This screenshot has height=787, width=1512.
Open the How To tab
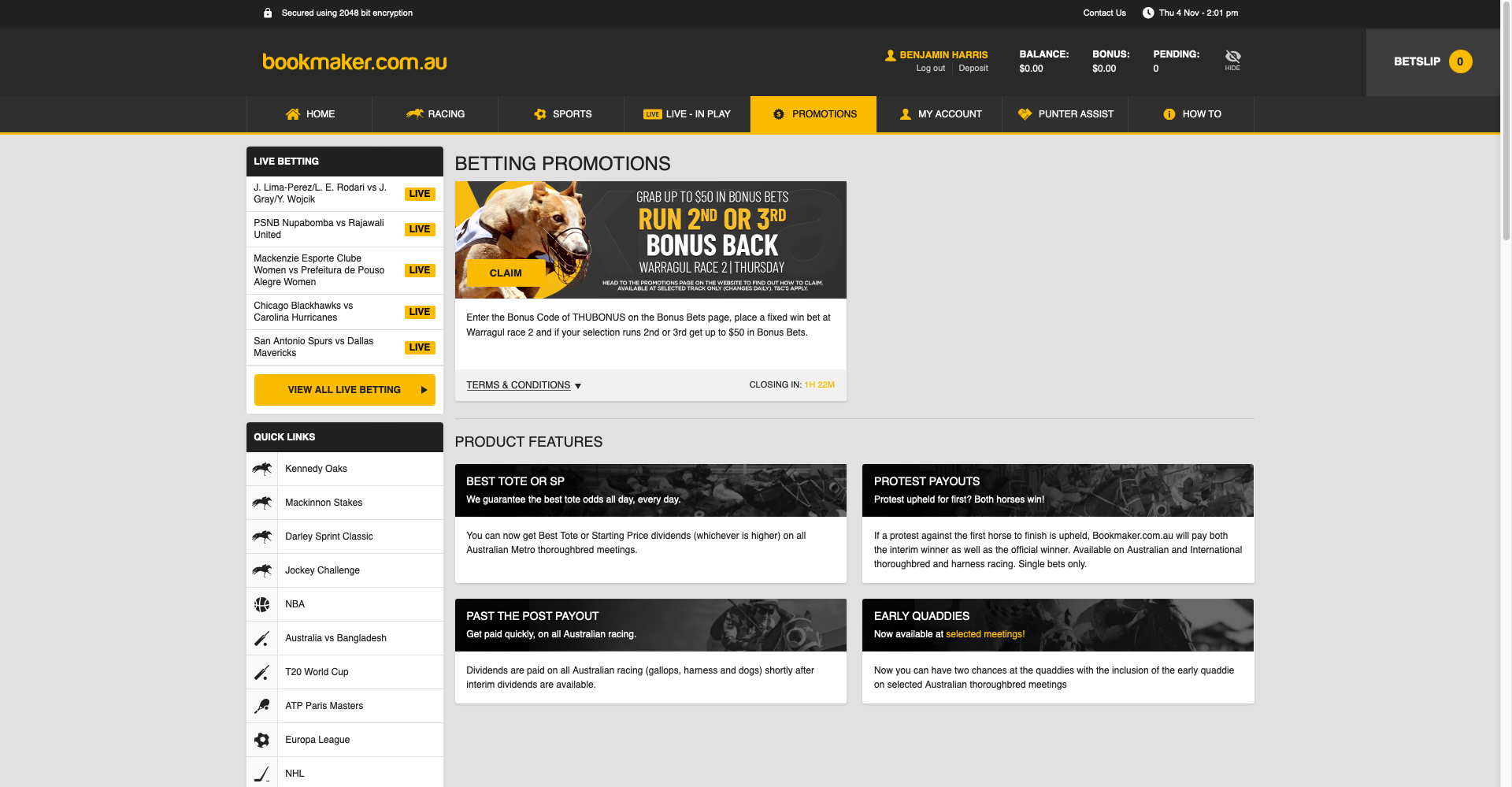click(1191, 114)
